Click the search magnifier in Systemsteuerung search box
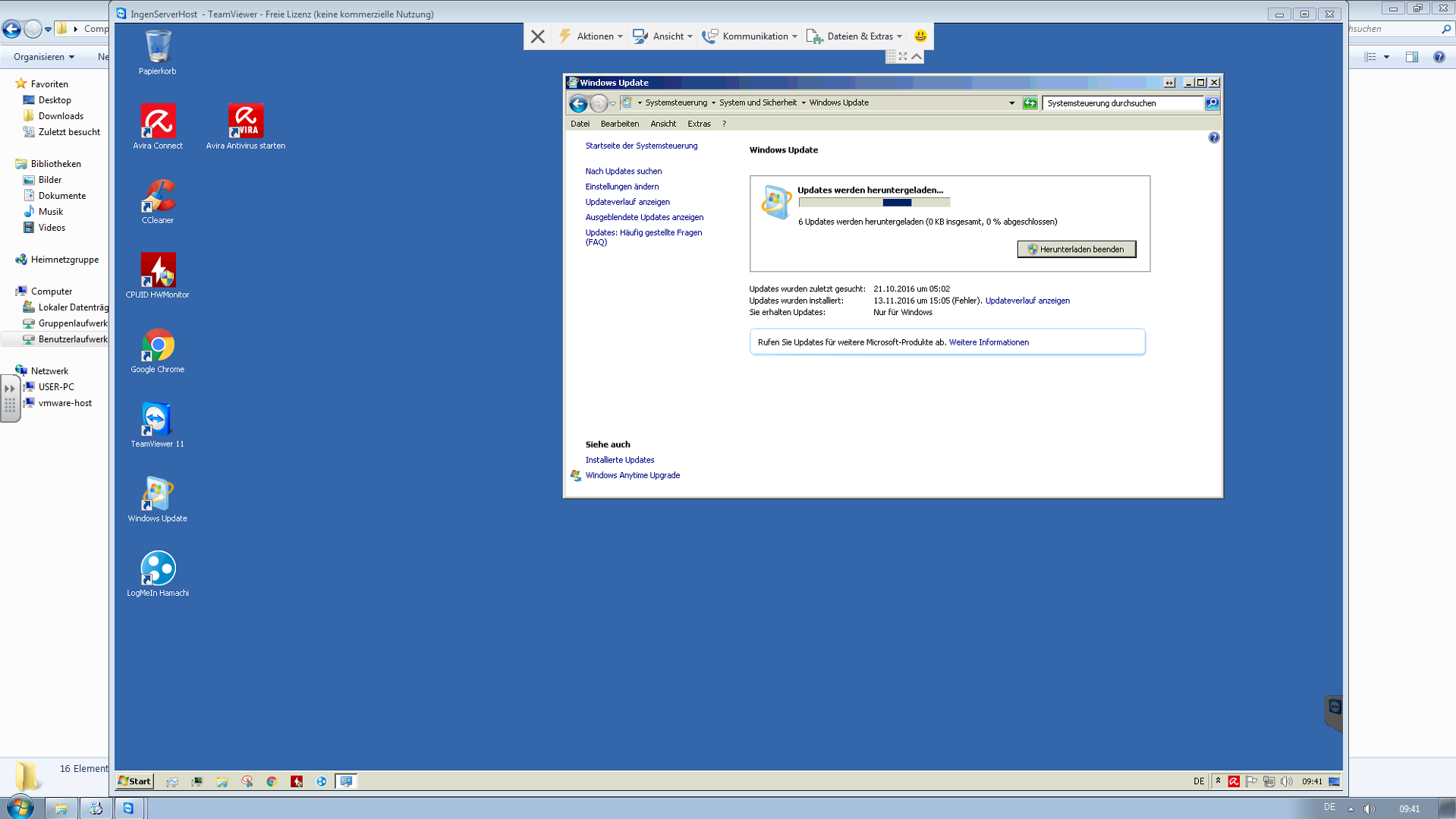Viewport: 1456px width, 819px height. tap(1212, 103)
